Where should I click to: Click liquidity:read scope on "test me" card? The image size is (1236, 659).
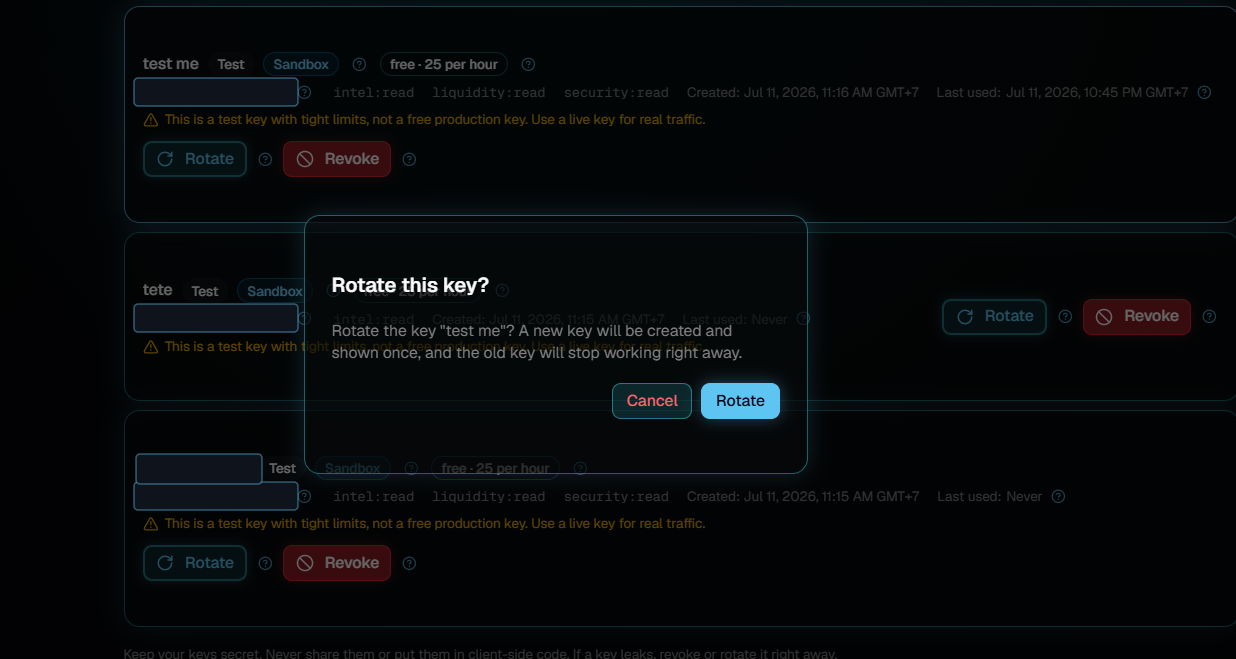(x=489, y=92)
